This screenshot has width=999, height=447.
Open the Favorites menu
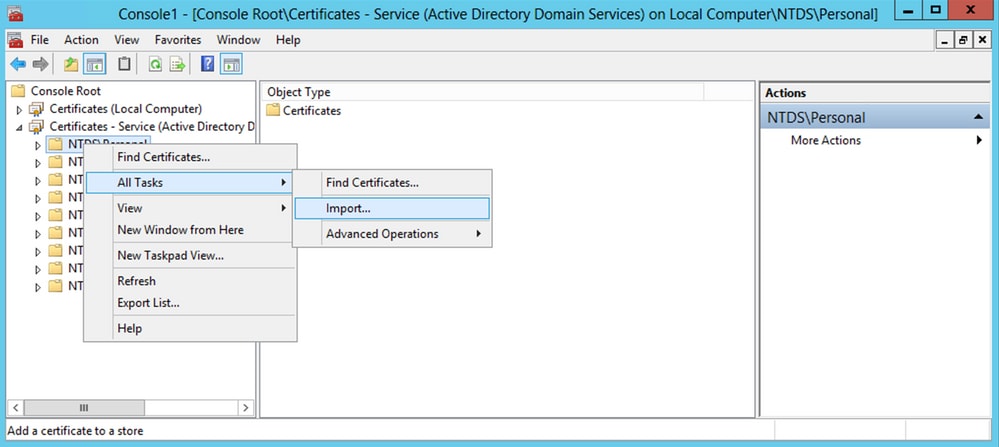click(178, 39)
